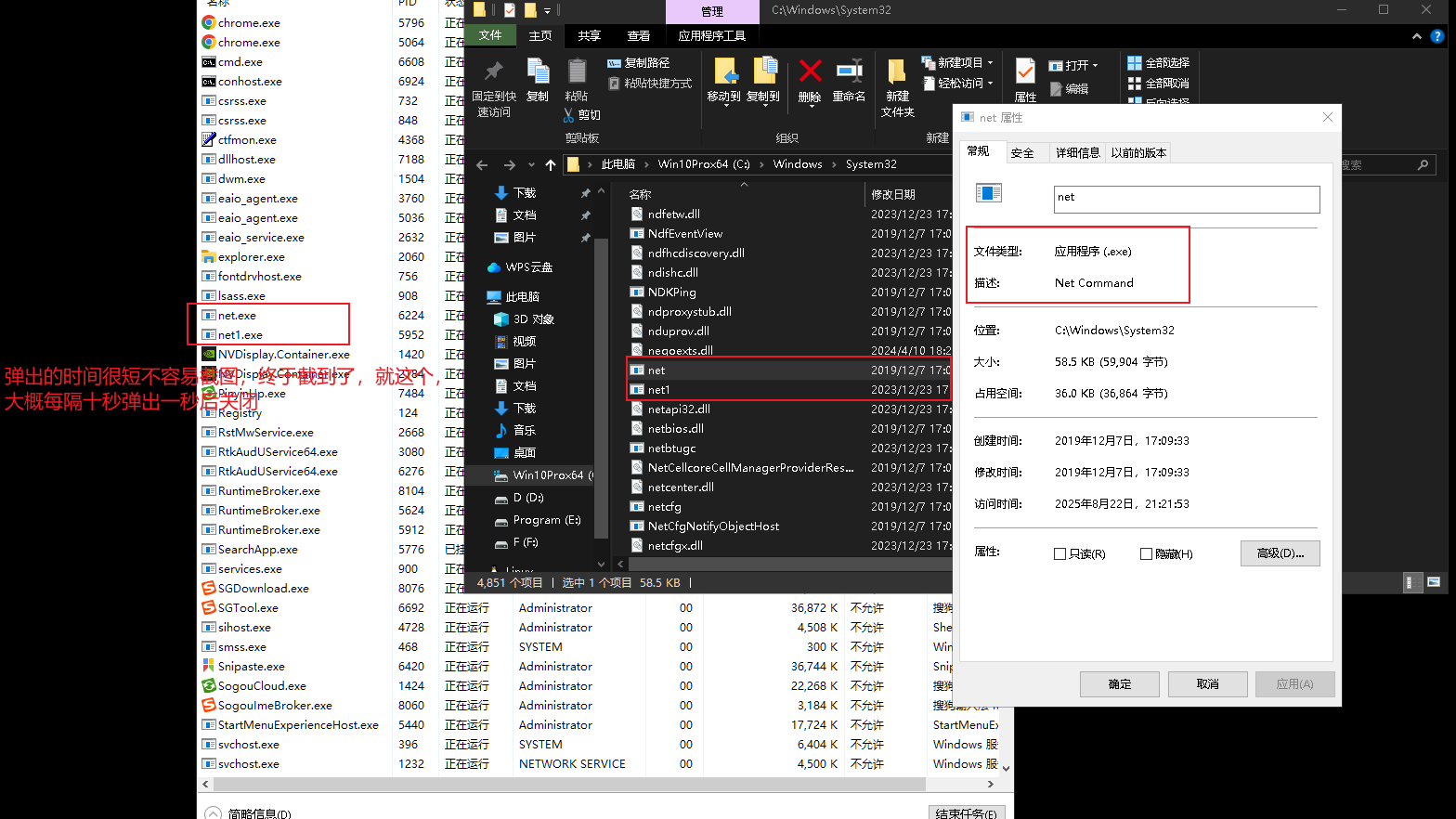Click the Edit (编辑) ribbon item
Image resolution: width=1456 pixels, height=819 pixels.
click(1069, 89)
